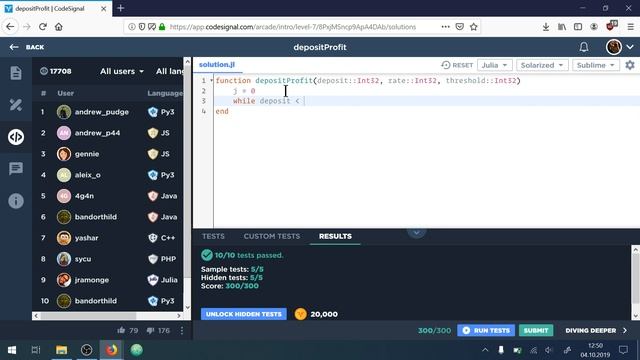This screenshot has width=640, height=360.
Task: Select the solution.jl file tab
Action: click(217, 64)
